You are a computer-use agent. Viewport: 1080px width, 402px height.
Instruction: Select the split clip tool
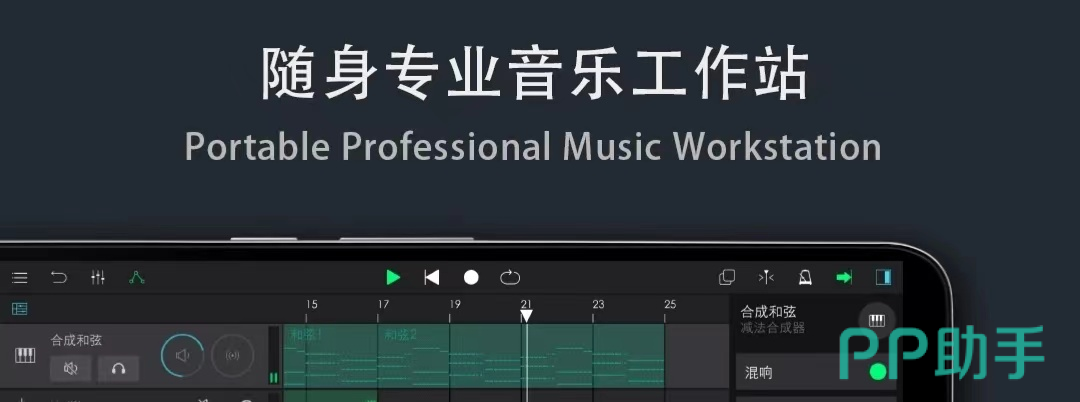(766, 277)
